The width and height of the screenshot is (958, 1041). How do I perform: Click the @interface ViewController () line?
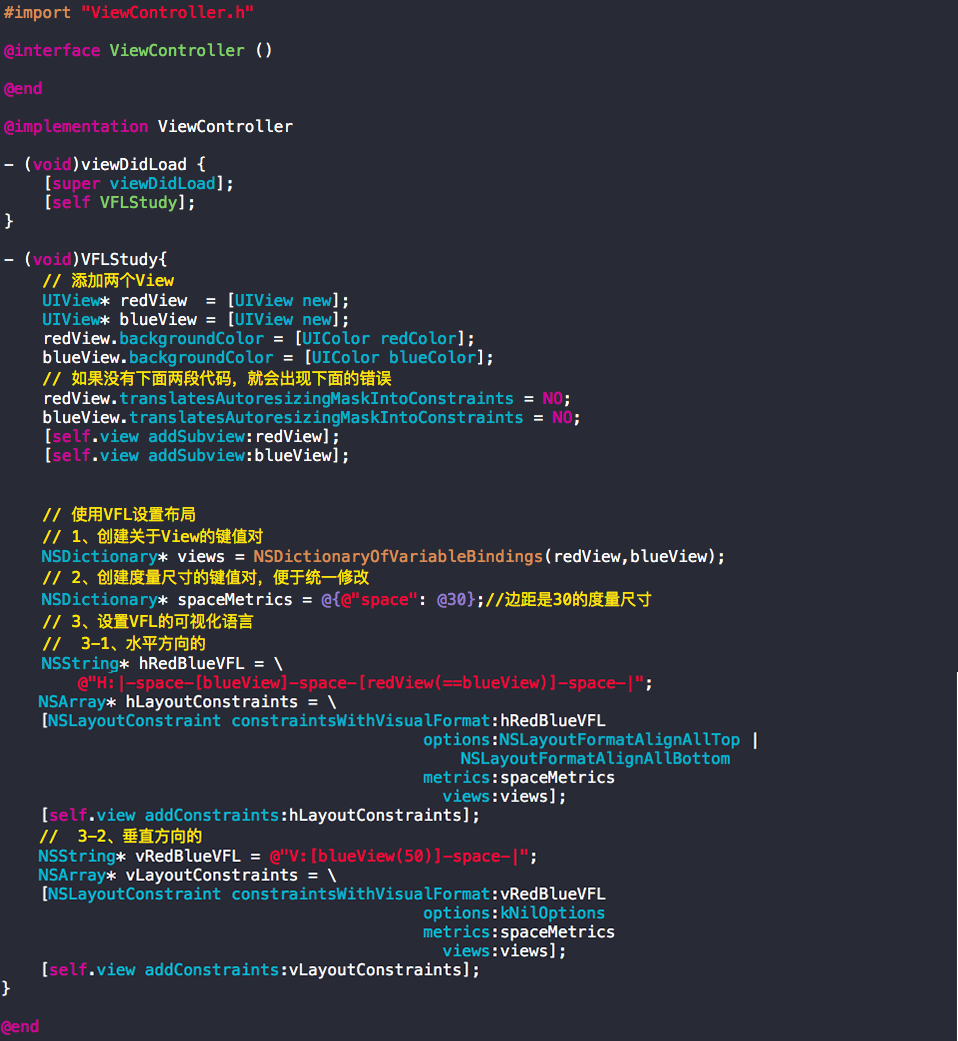point(138,50)
